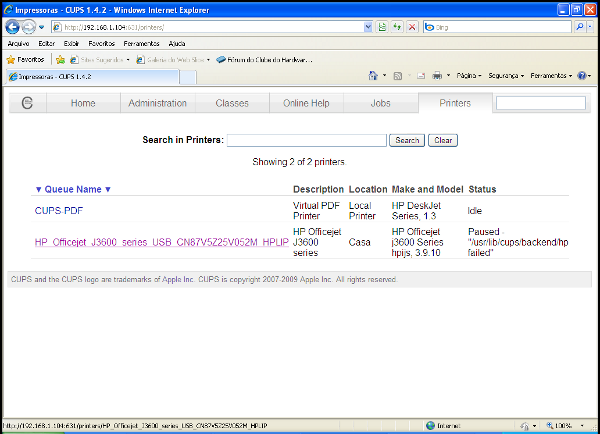Open the HP_Officejet_J3600 printer queue link

pyautogui.click(x=161, y=242)
